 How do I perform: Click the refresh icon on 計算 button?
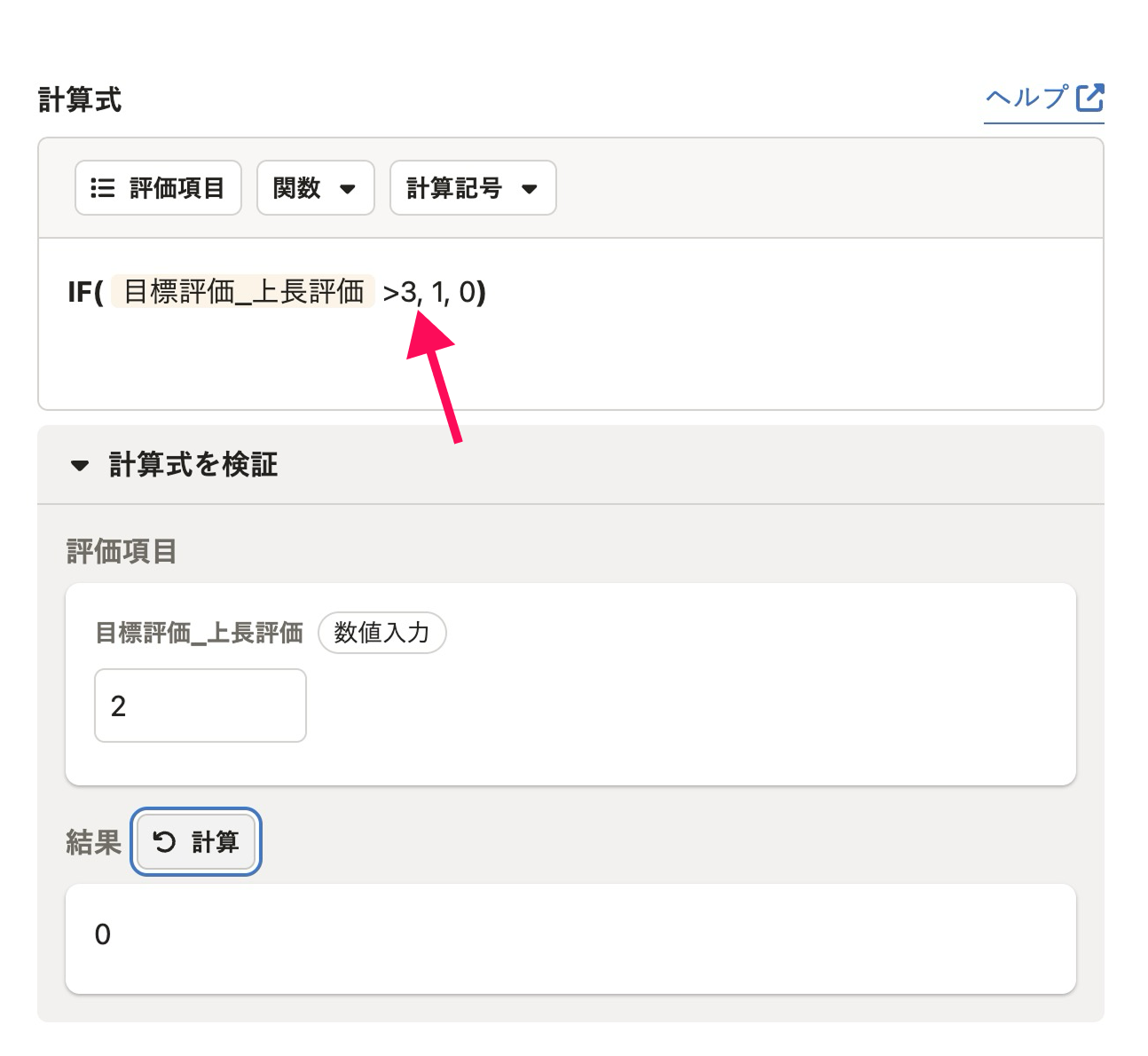click(165, 841)
